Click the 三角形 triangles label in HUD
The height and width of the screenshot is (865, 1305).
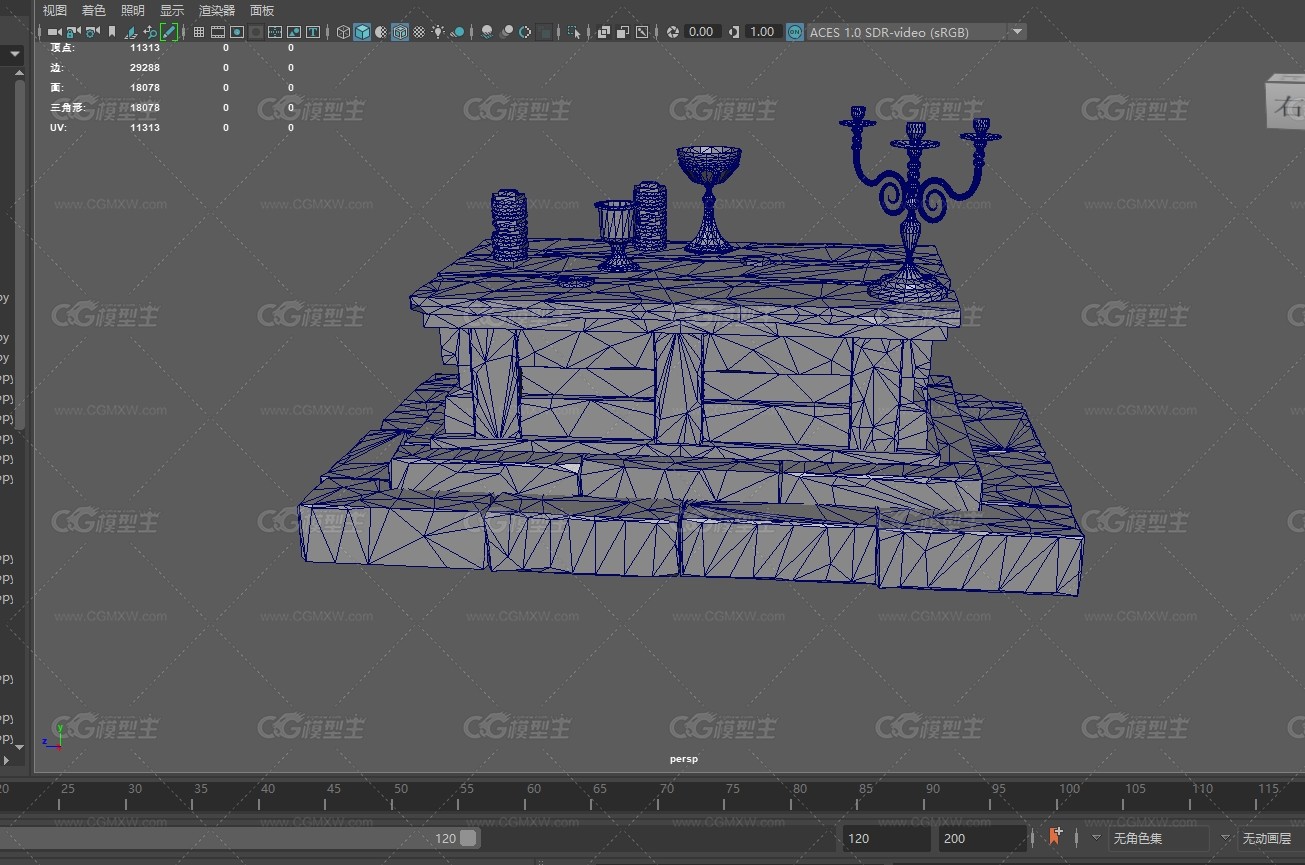[67, 107]
